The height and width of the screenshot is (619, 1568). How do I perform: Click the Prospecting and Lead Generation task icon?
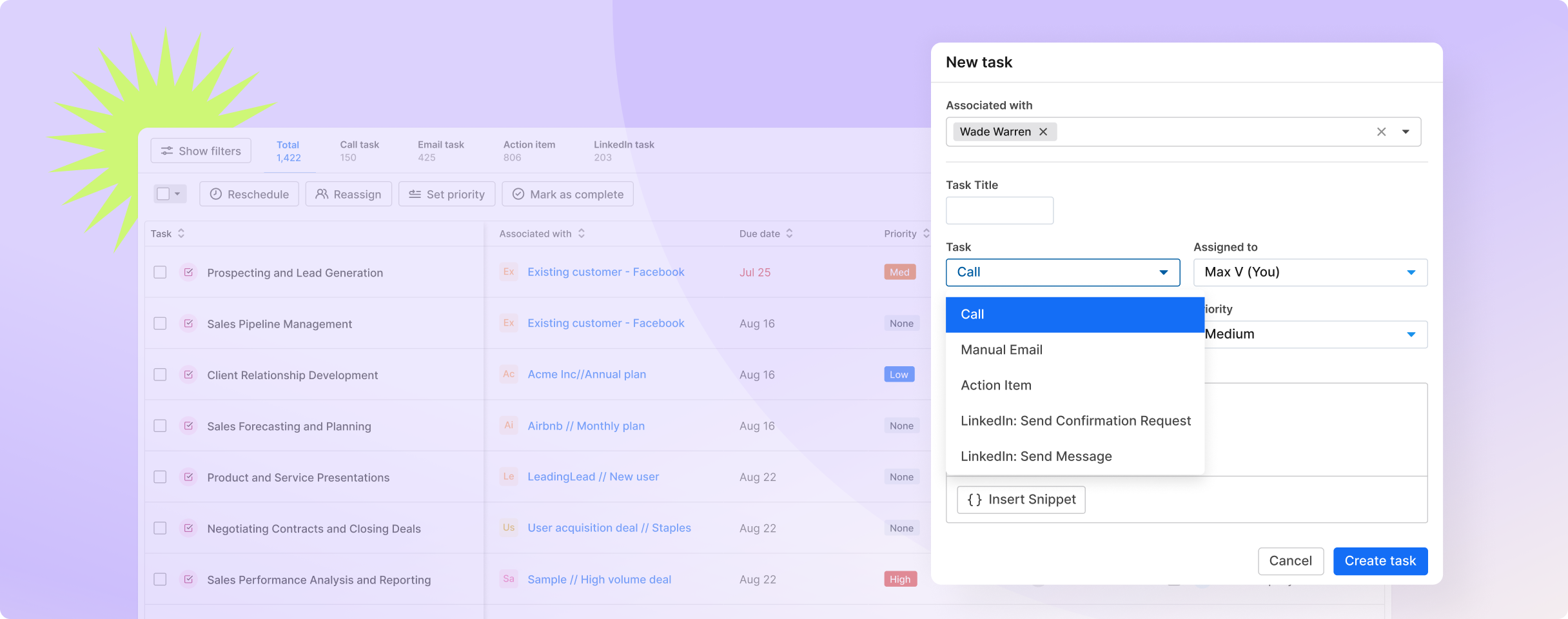(x=188, y=272)
